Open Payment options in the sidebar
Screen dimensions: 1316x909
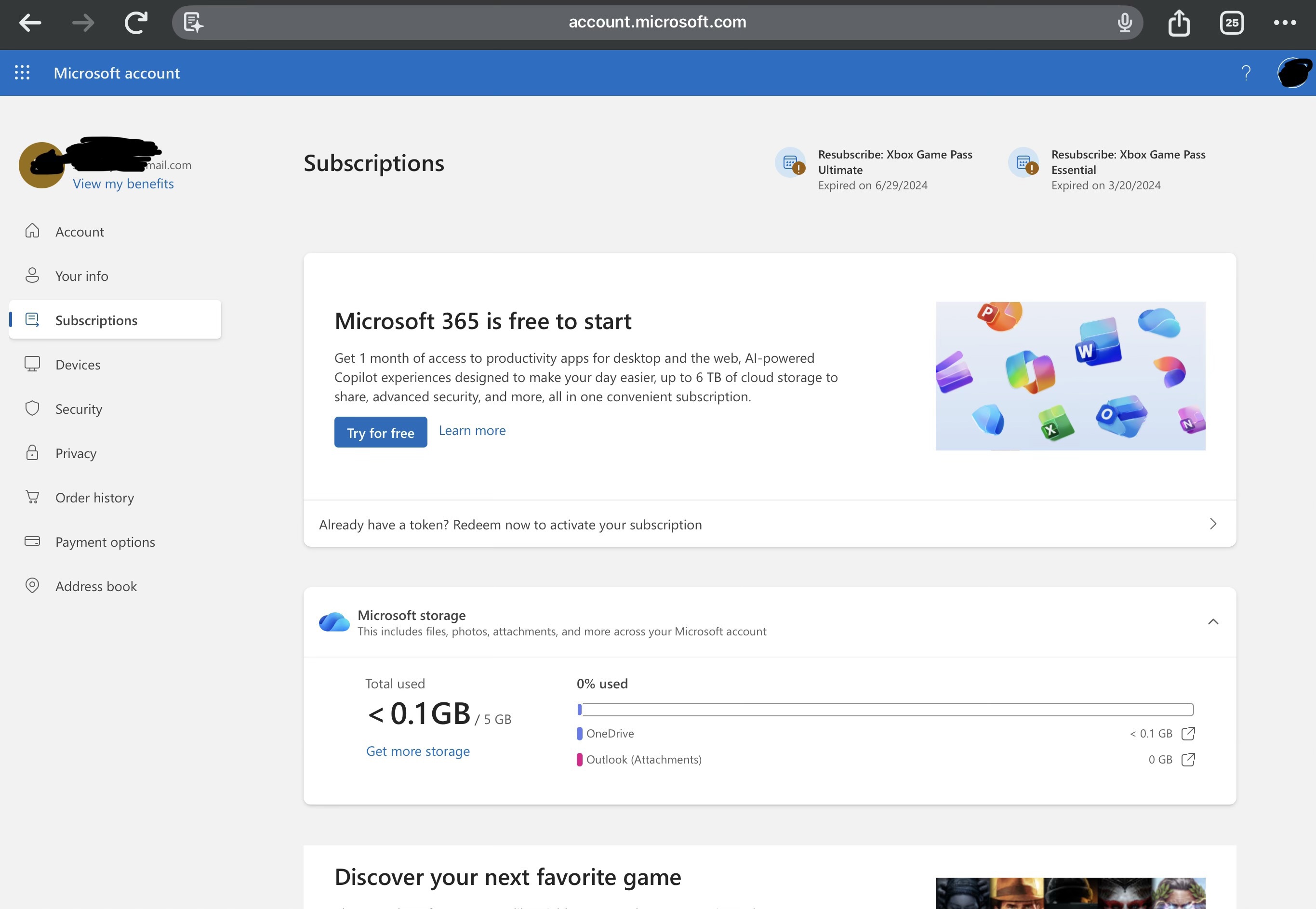(115, 541)
